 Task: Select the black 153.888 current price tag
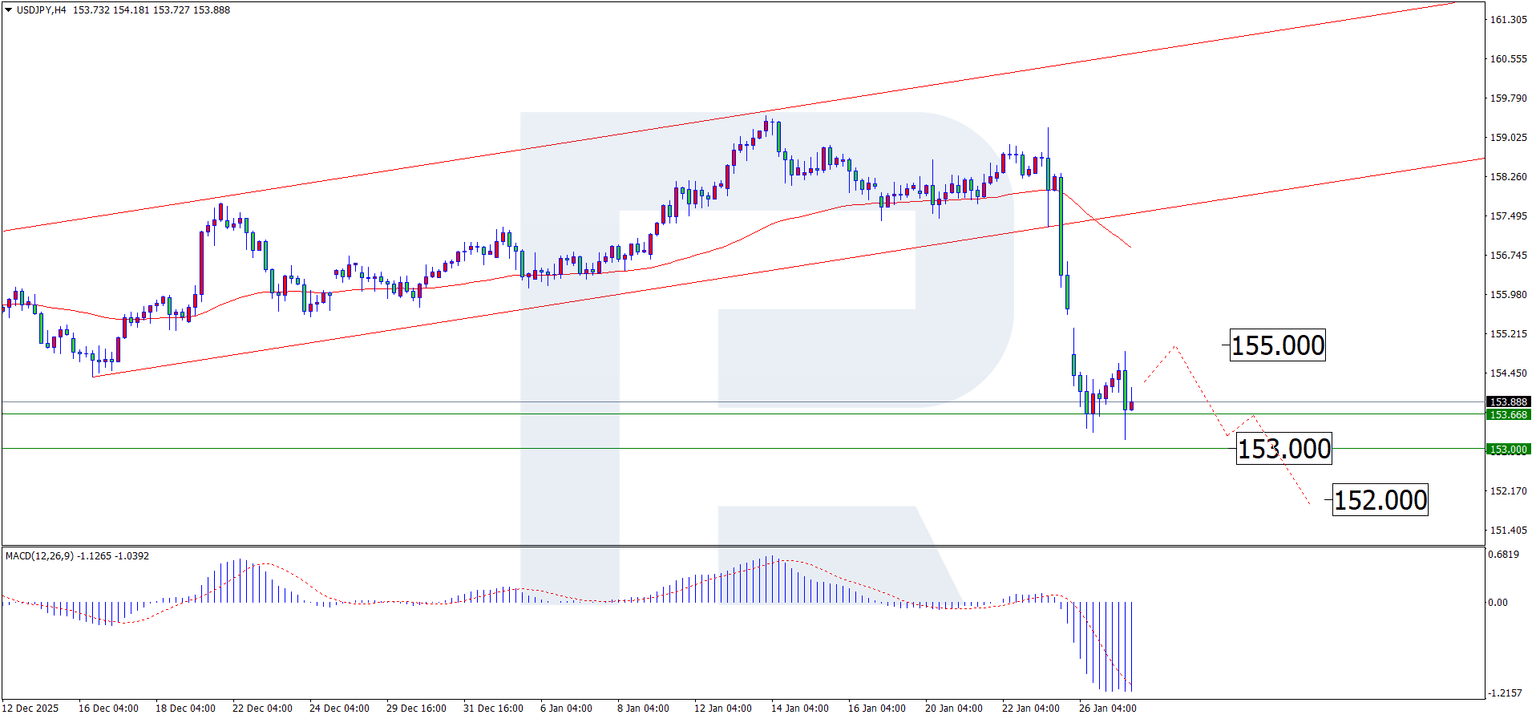pyautogui.click(x=1506, y=401)
